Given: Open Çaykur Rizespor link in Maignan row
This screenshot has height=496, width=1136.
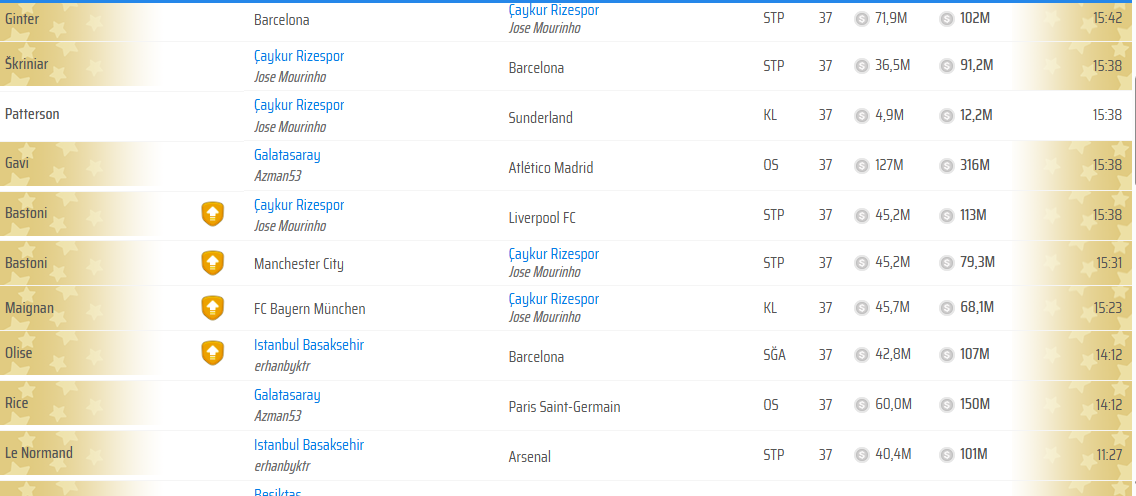Looking at the screenshot, I should (x=554, y=300).
